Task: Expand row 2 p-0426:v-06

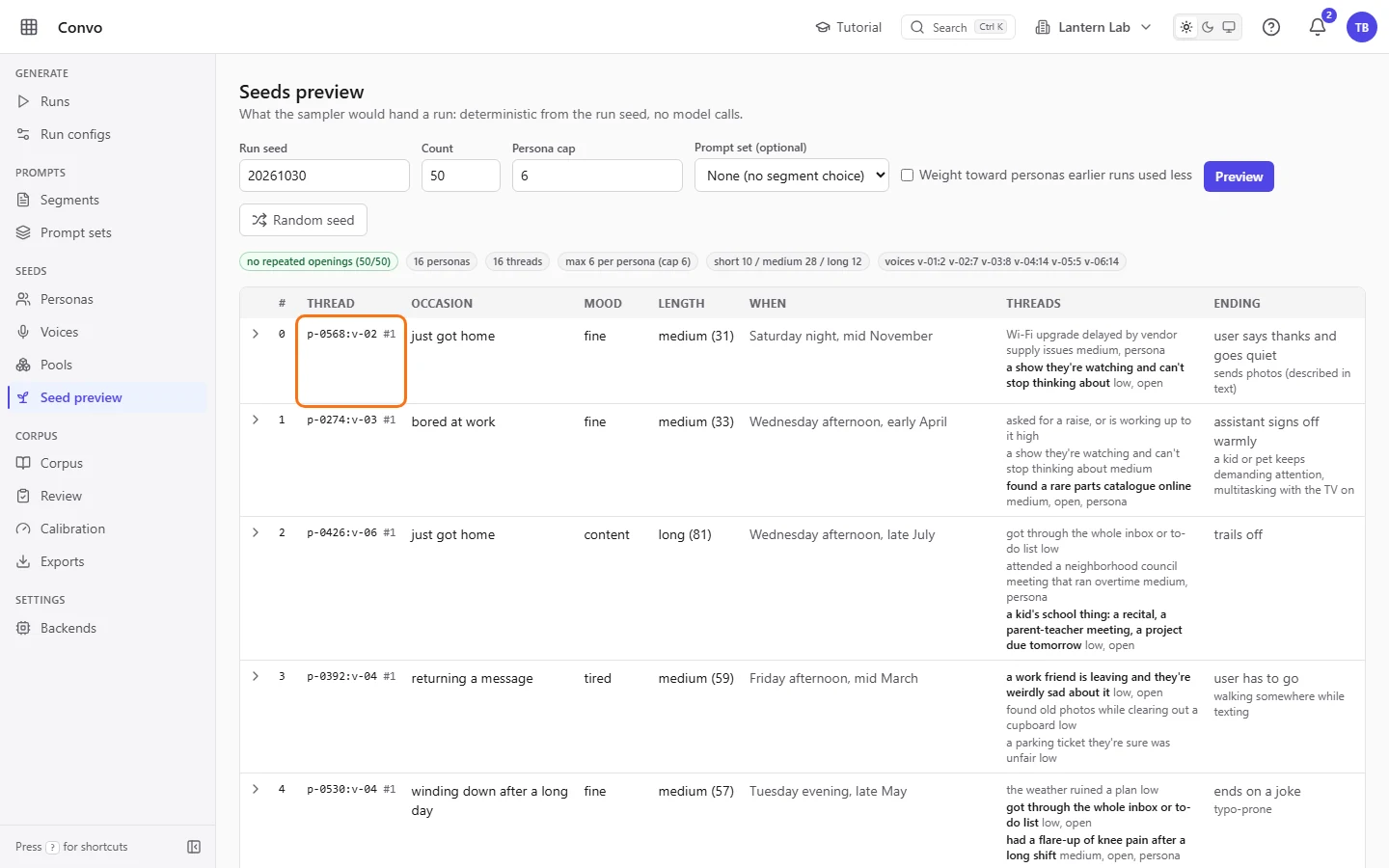Action: 256,532
